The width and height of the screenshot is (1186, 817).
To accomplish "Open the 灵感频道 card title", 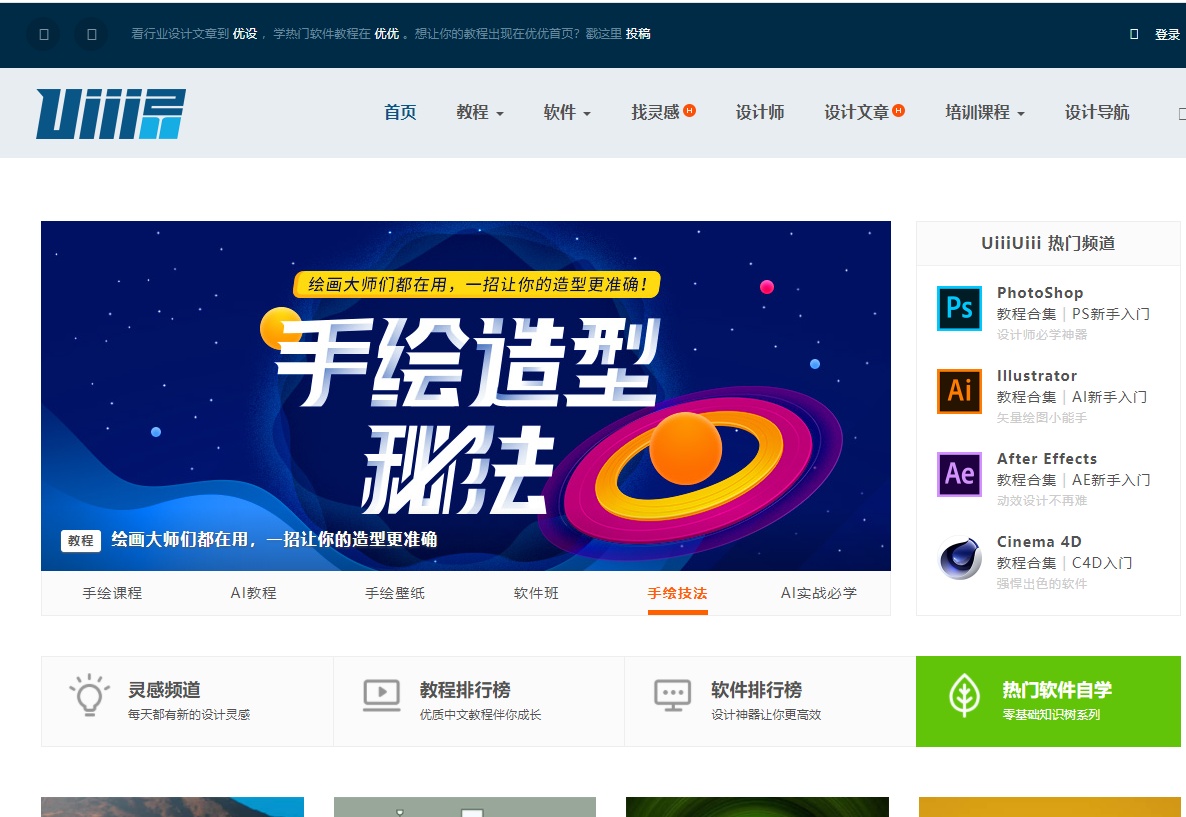I will coord(164,690).
